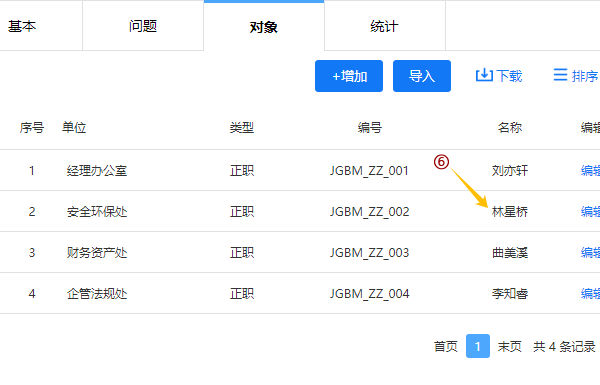Viewport: 600px width, 385px height.
Task: Go to the 统计 tab
Action: click(385, 26)
